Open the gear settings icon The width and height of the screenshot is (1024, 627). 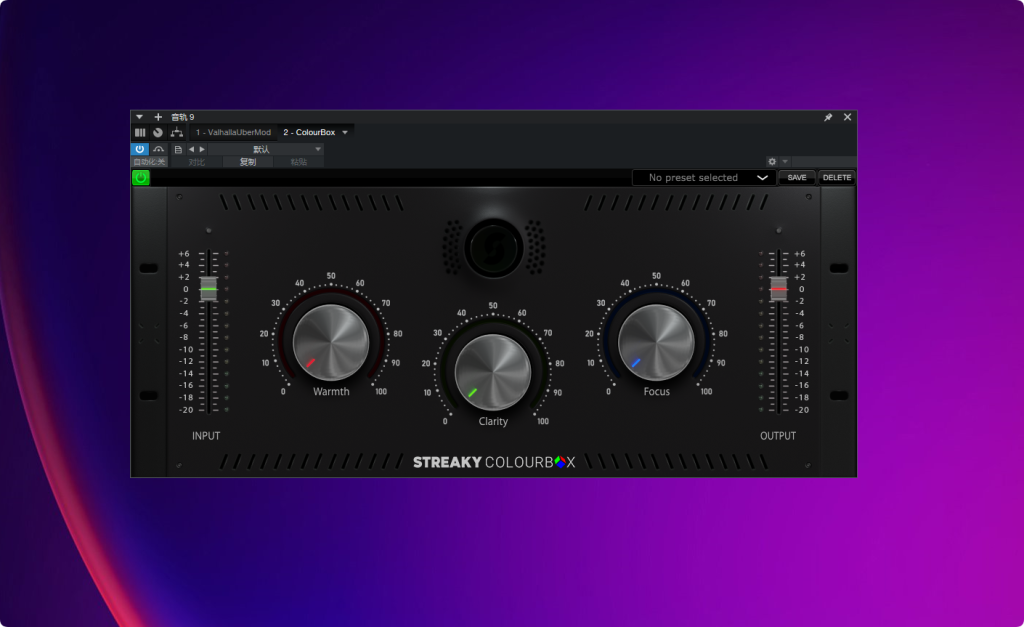click(x=772, y=161)
